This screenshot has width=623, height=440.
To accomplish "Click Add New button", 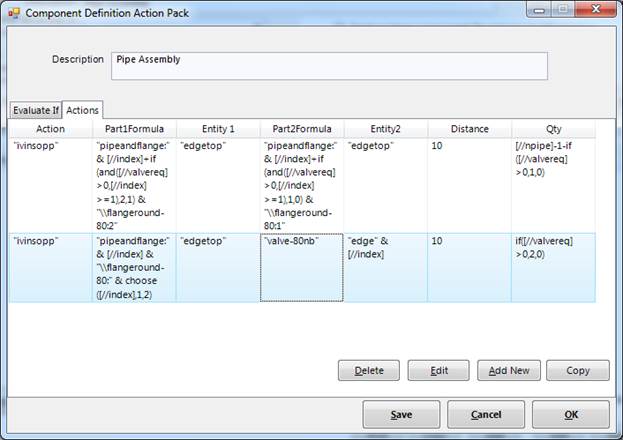I will (508, 370).
